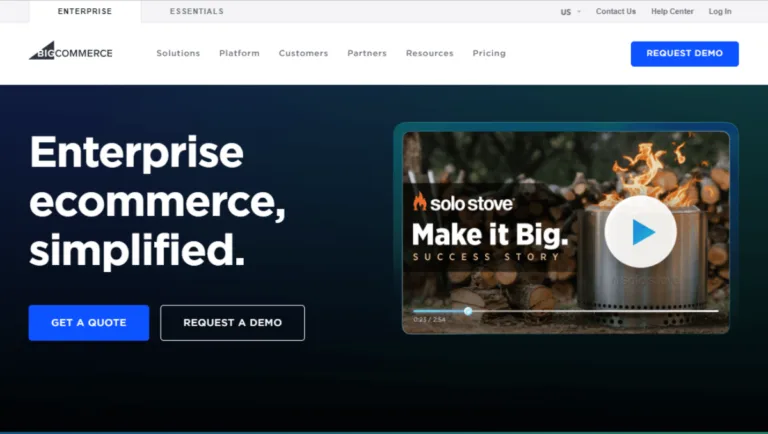Go to the Pricing page

[489, 53]
